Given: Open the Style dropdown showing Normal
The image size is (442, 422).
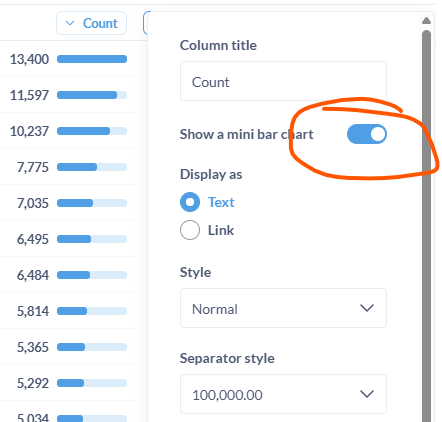Looking at the screenshot, I should (283, 308).
